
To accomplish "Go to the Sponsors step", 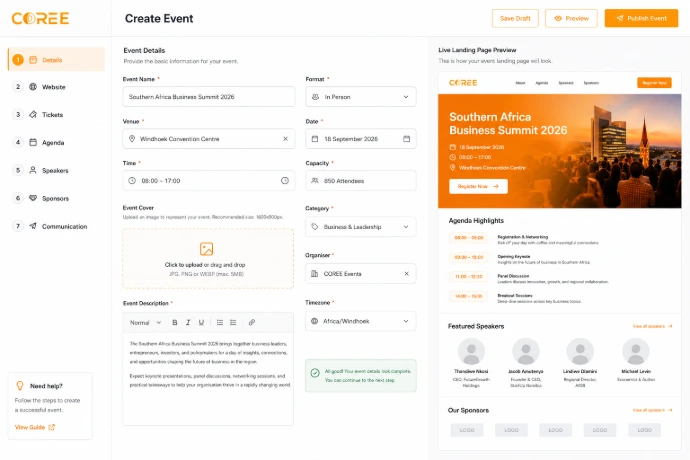I will [x=55, y=199].
